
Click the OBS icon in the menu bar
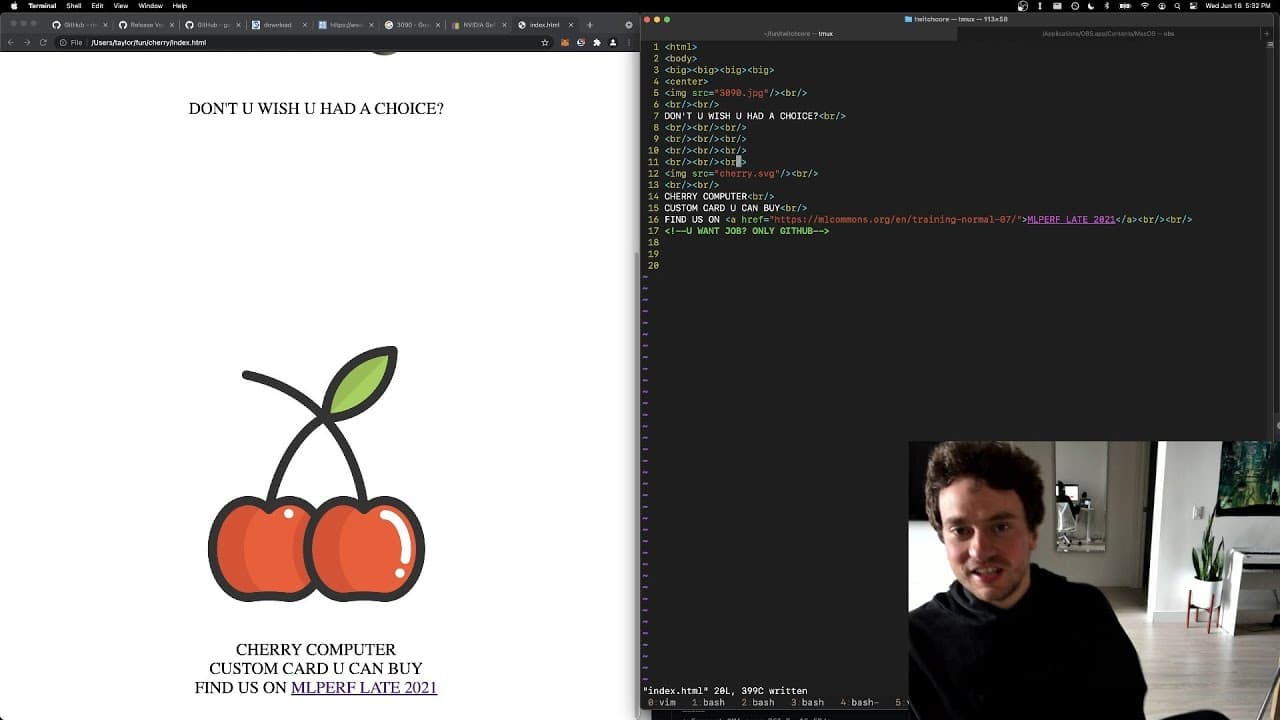[x=1022, y=6]
